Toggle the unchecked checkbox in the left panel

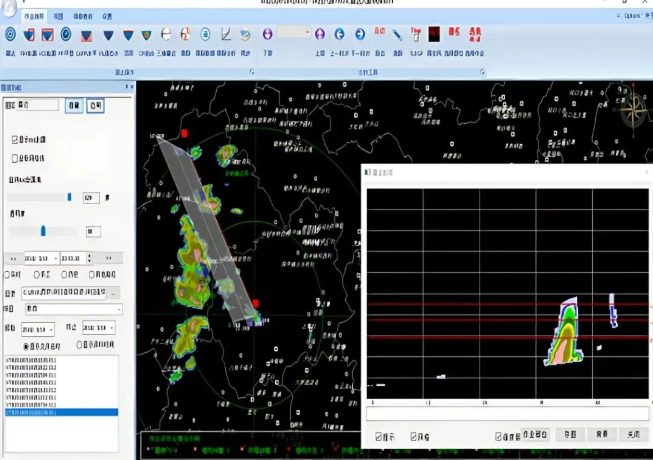coord(15,158)
